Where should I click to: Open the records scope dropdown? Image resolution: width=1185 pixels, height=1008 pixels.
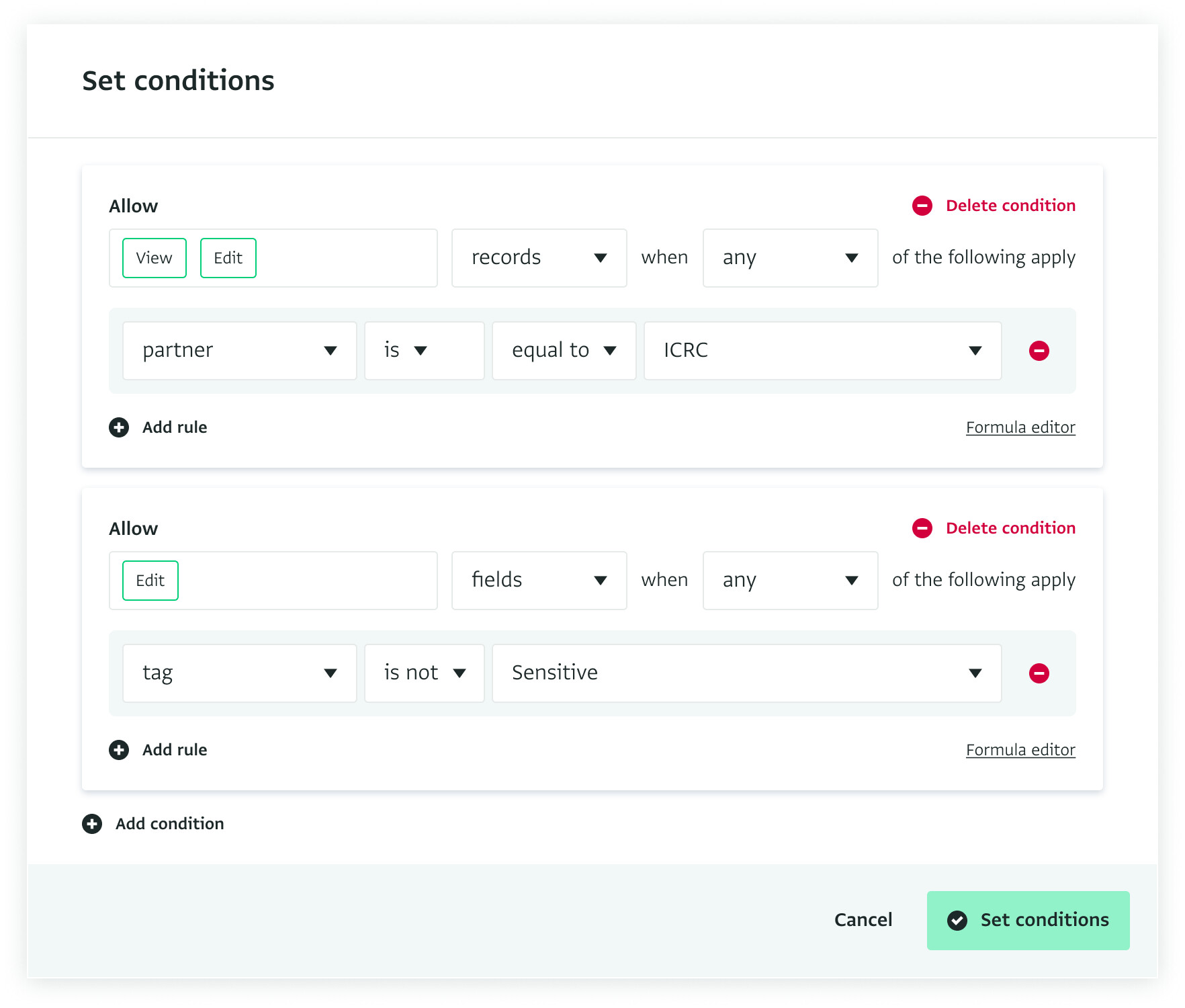(539, 258)
